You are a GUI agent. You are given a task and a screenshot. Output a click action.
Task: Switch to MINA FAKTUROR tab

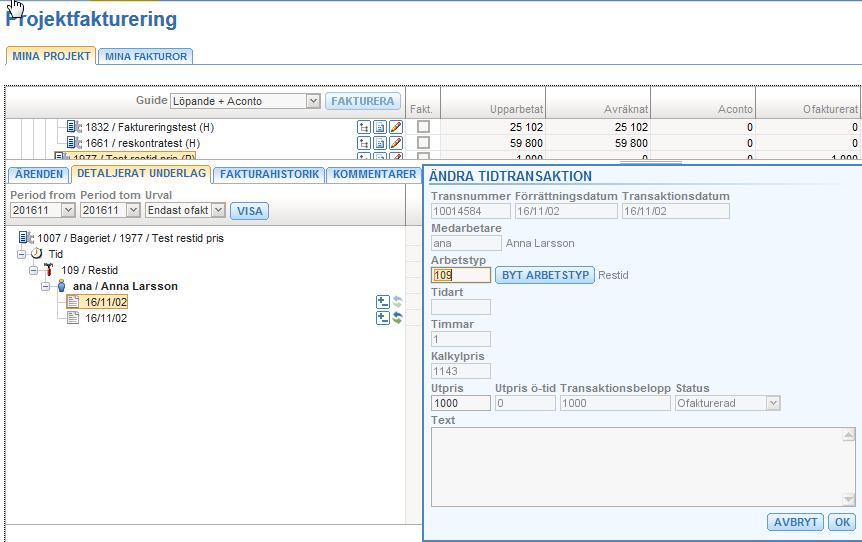tap(146, 56)
